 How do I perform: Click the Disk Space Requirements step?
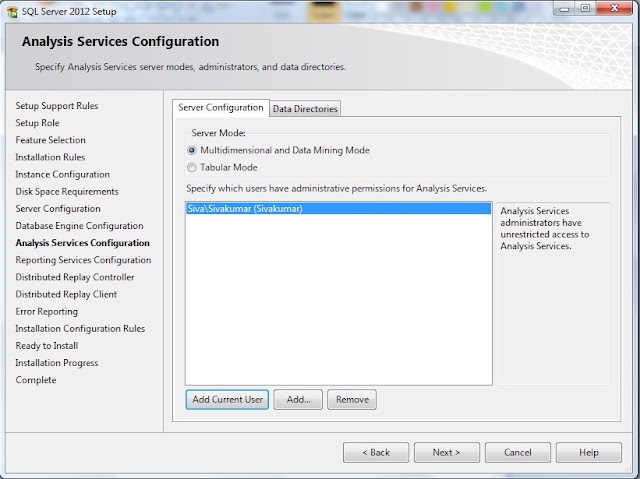click(x=67, y=191)
